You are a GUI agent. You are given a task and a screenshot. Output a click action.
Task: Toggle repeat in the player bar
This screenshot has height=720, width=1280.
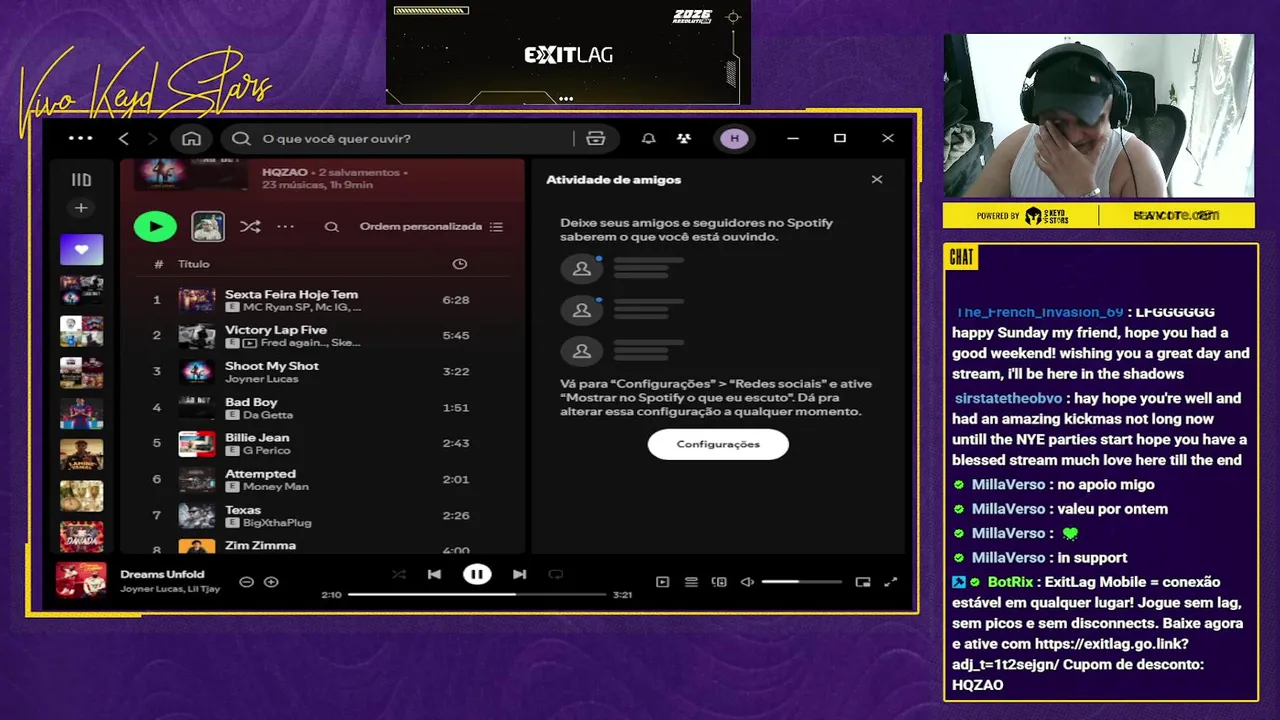(x=556, y=574)
